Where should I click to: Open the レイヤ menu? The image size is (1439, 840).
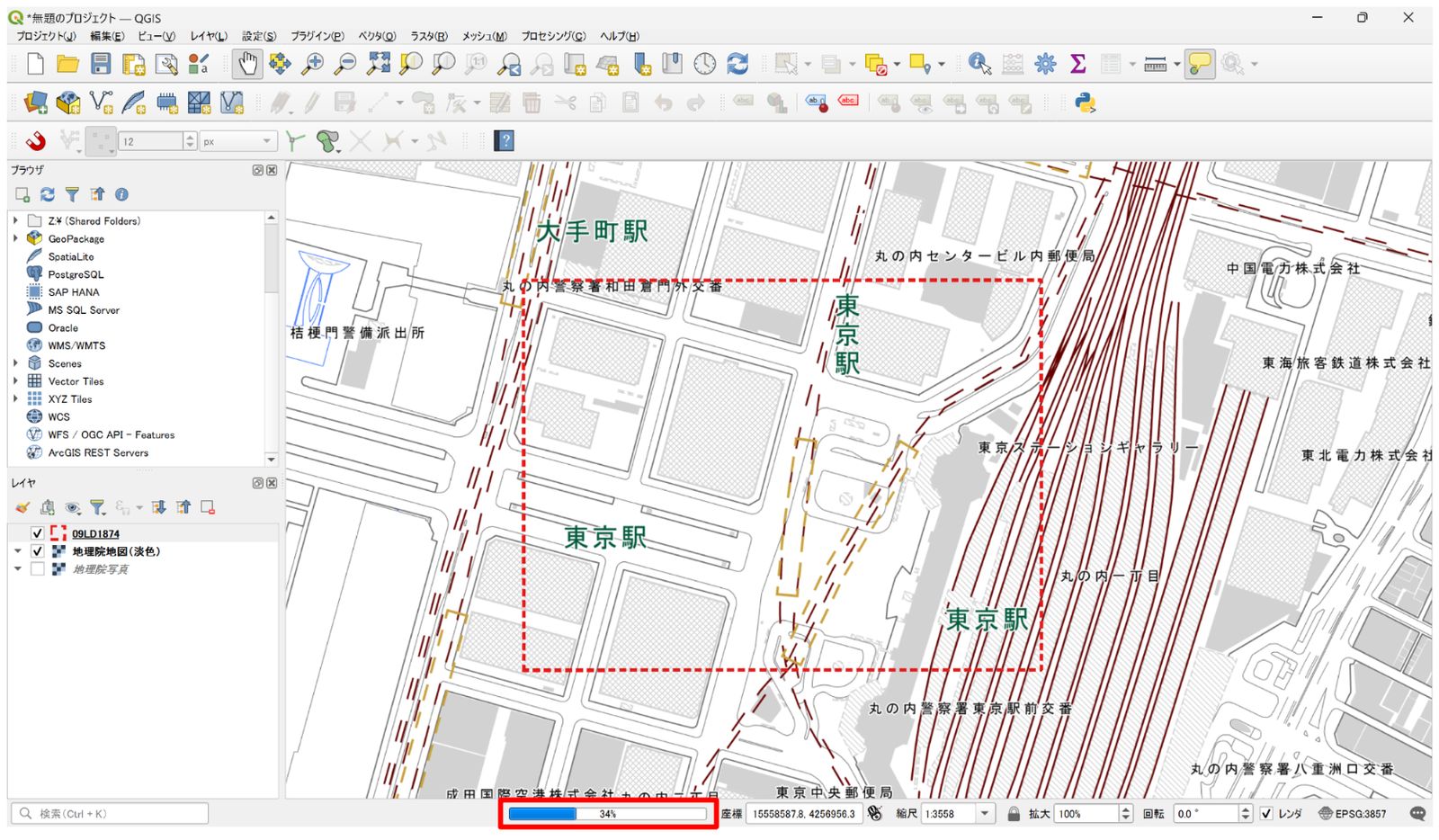pyautogui.click(x=209, y=36)
